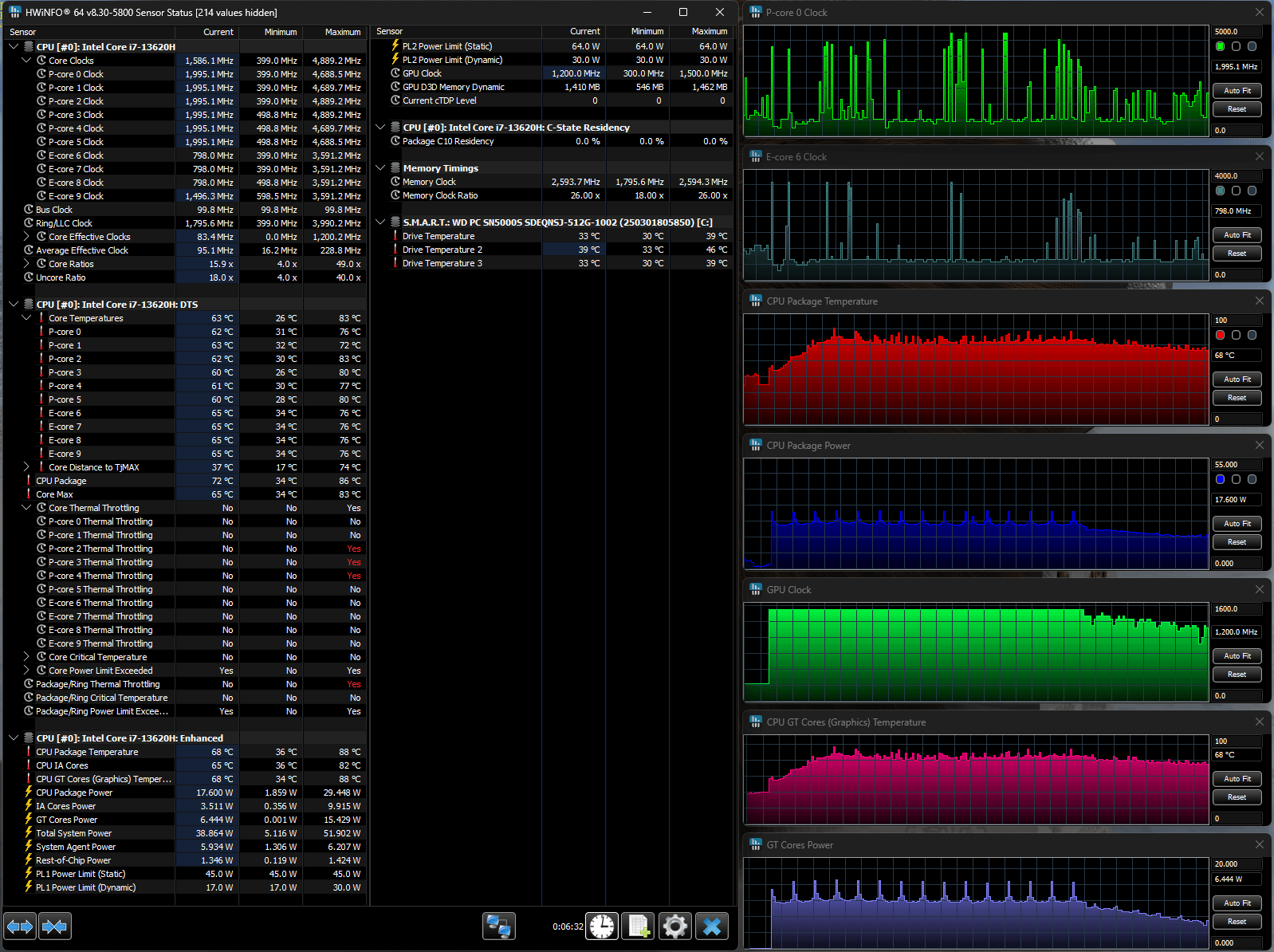Click the Current column header on right panel
Image resolution: width=1274 pixels, height=952 pixels.
coord(584,32)
